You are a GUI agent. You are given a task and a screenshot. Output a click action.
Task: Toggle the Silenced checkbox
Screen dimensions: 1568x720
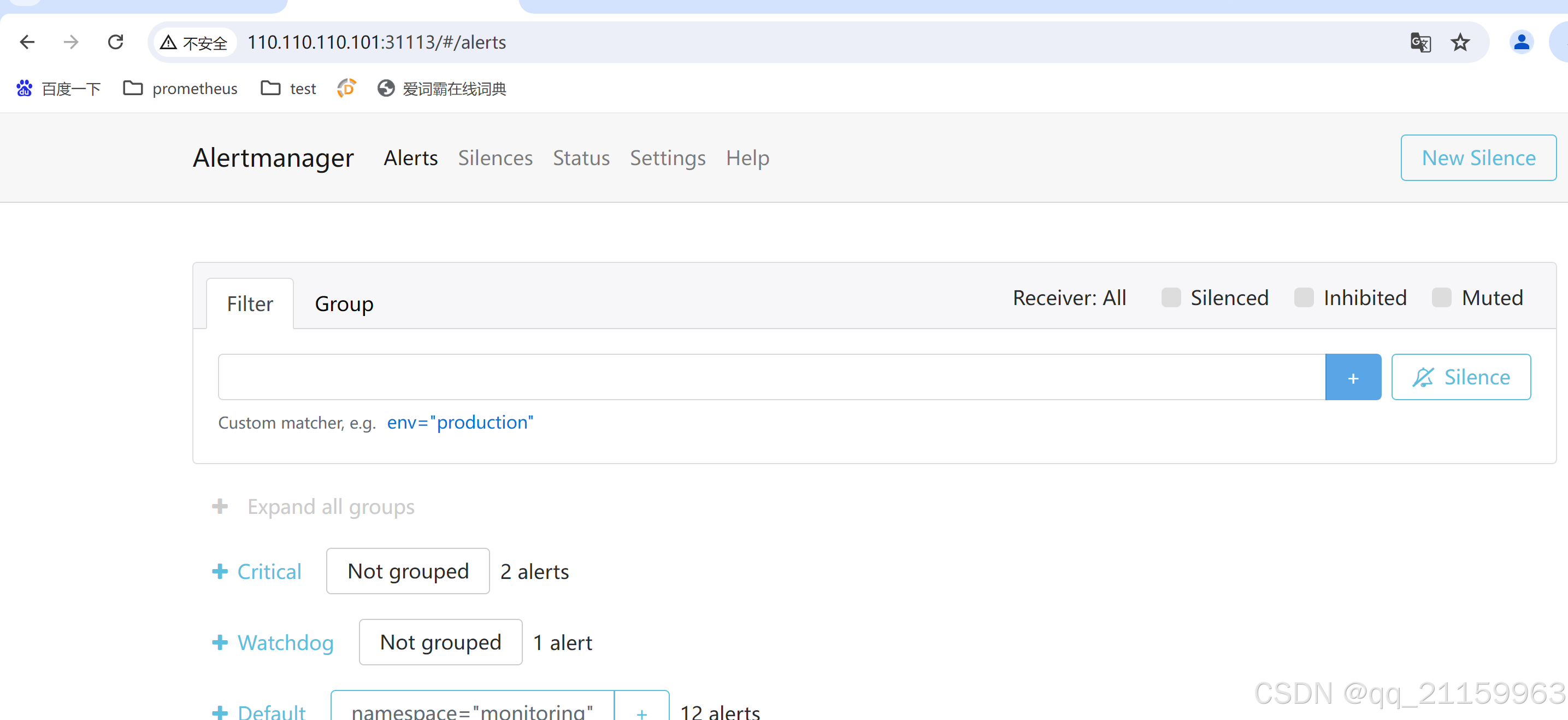1170,298
